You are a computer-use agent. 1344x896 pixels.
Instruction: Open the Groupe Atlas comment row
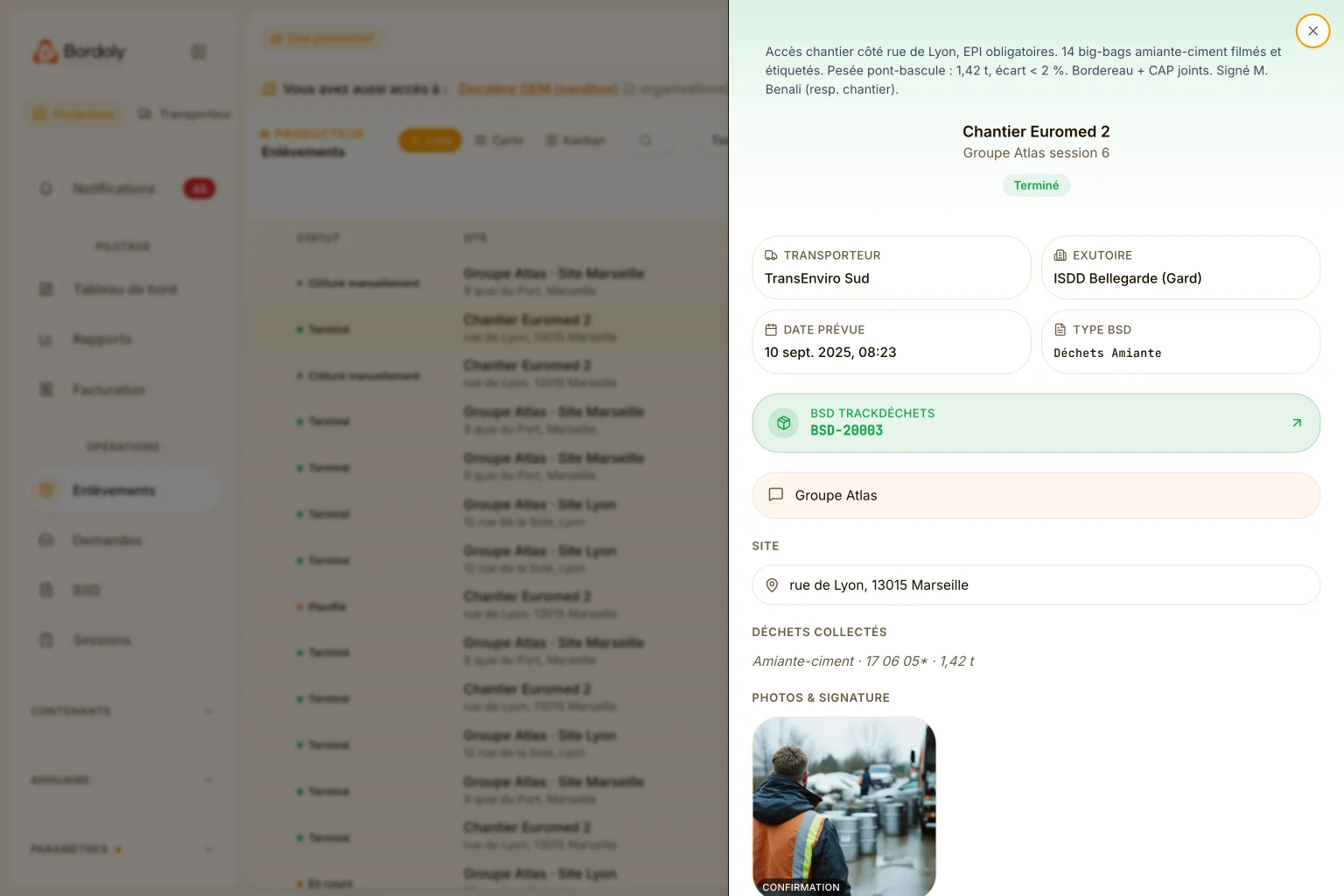click(1036, 495)
